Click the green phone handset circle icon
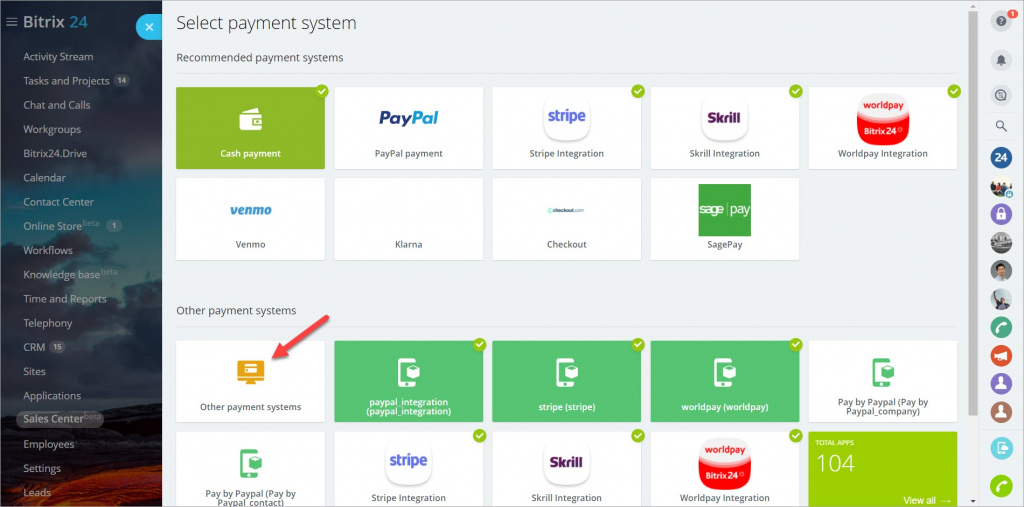Screen dimensions: 1024x507 1001,327
